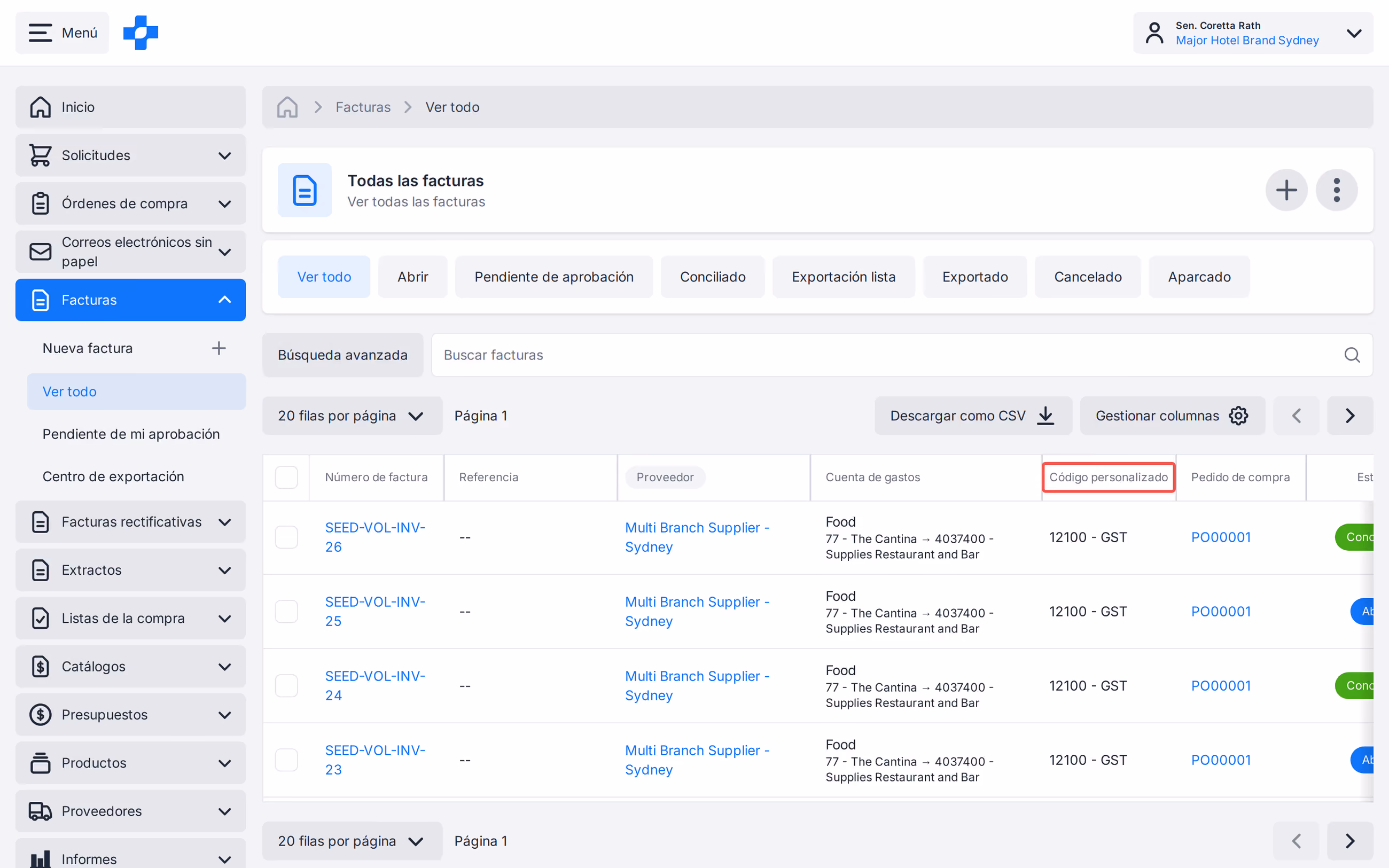Screen dimensions: 1389x868
Task: Click the search magnifier icon
Action: [x=1352, y=355]
